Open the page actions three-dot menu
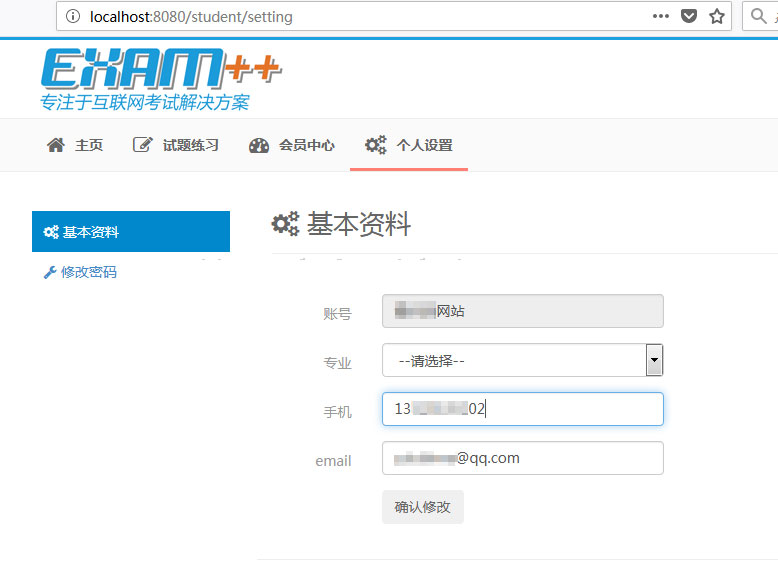 [661, 16]
